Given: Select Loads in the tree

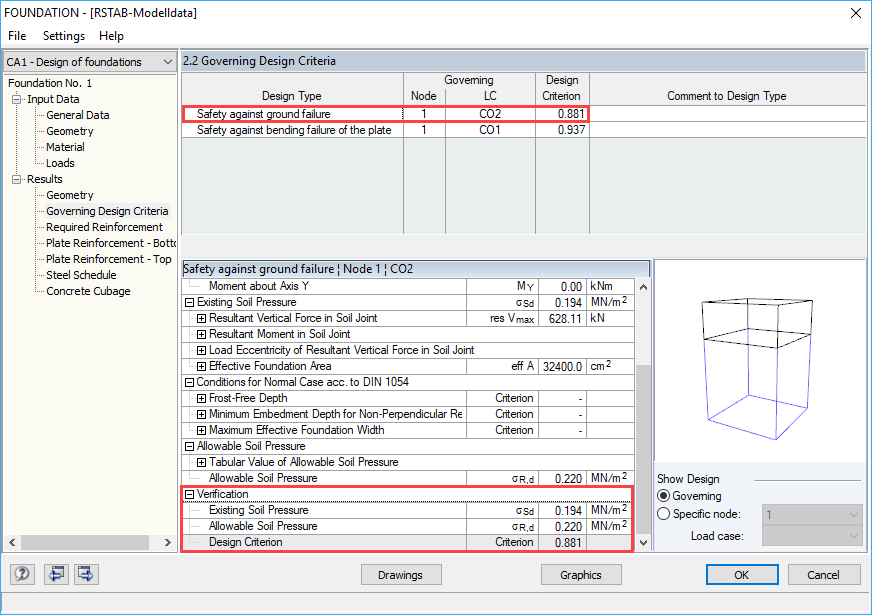Looking at the screenshot, I should point(60,163).
